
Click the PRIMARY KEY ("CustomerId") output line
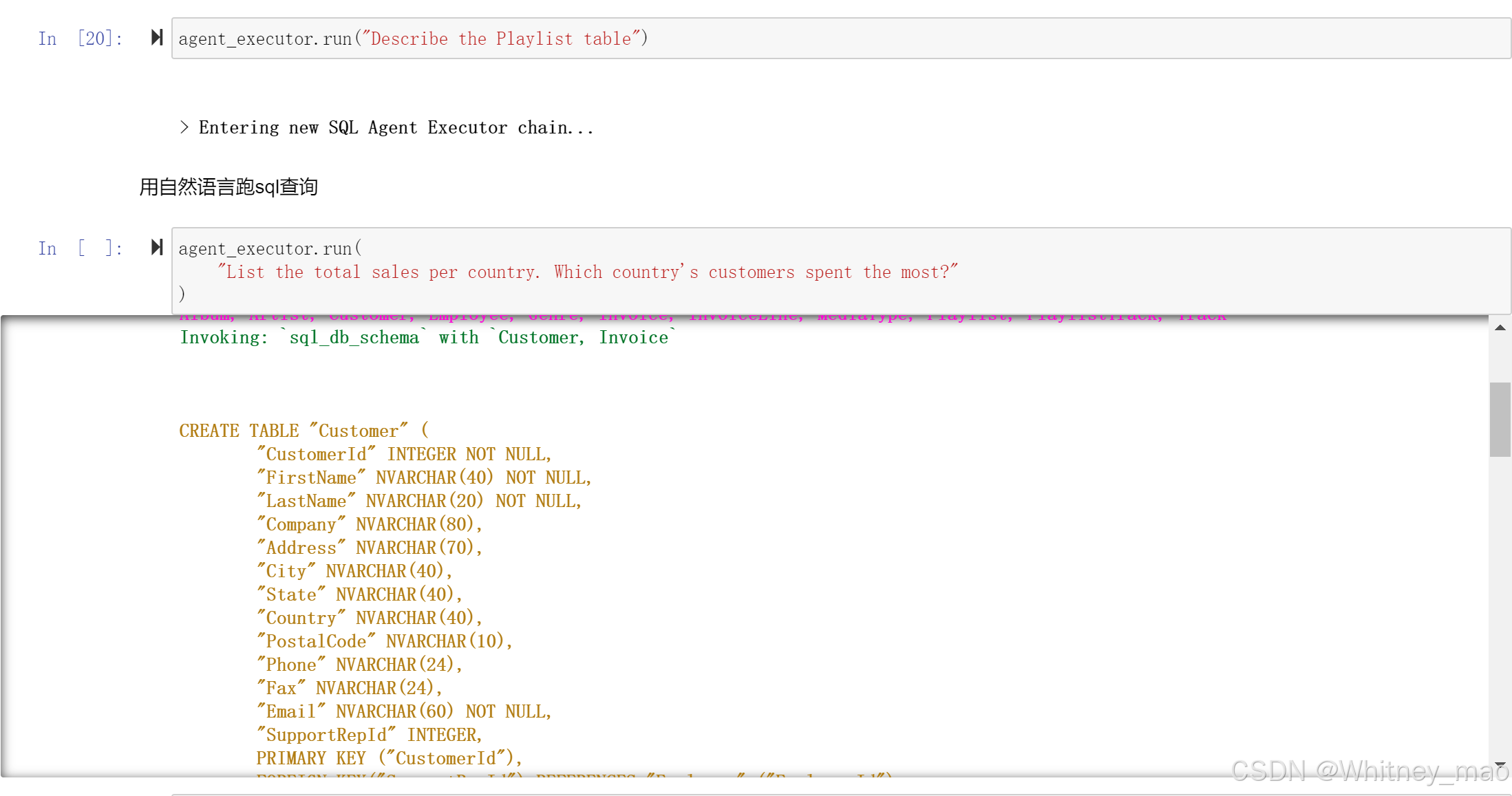point(389,759)
